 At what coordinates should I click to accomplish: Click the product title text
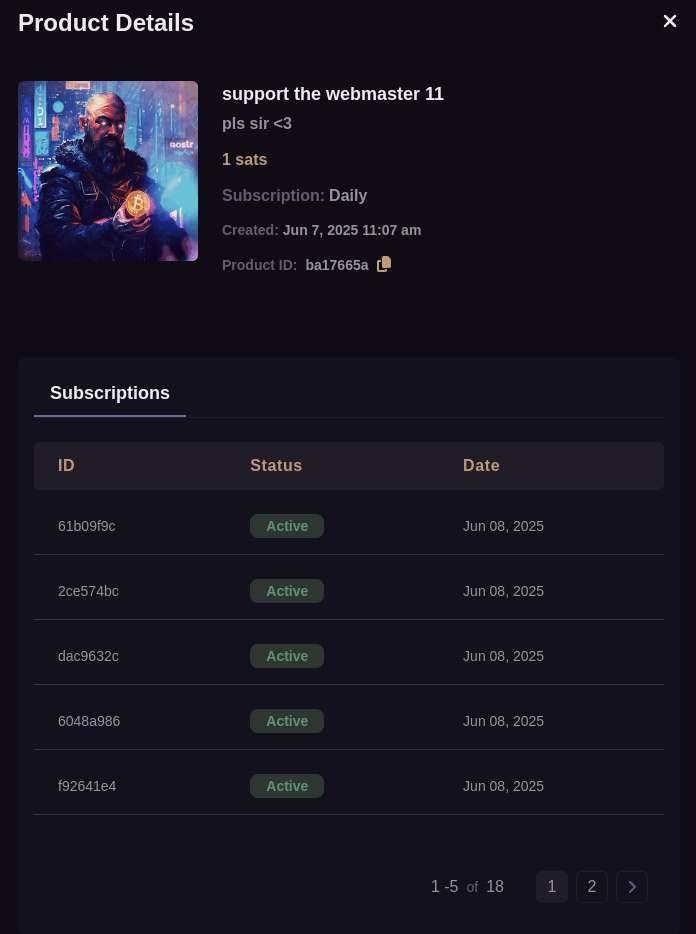[x=333, y=94]
